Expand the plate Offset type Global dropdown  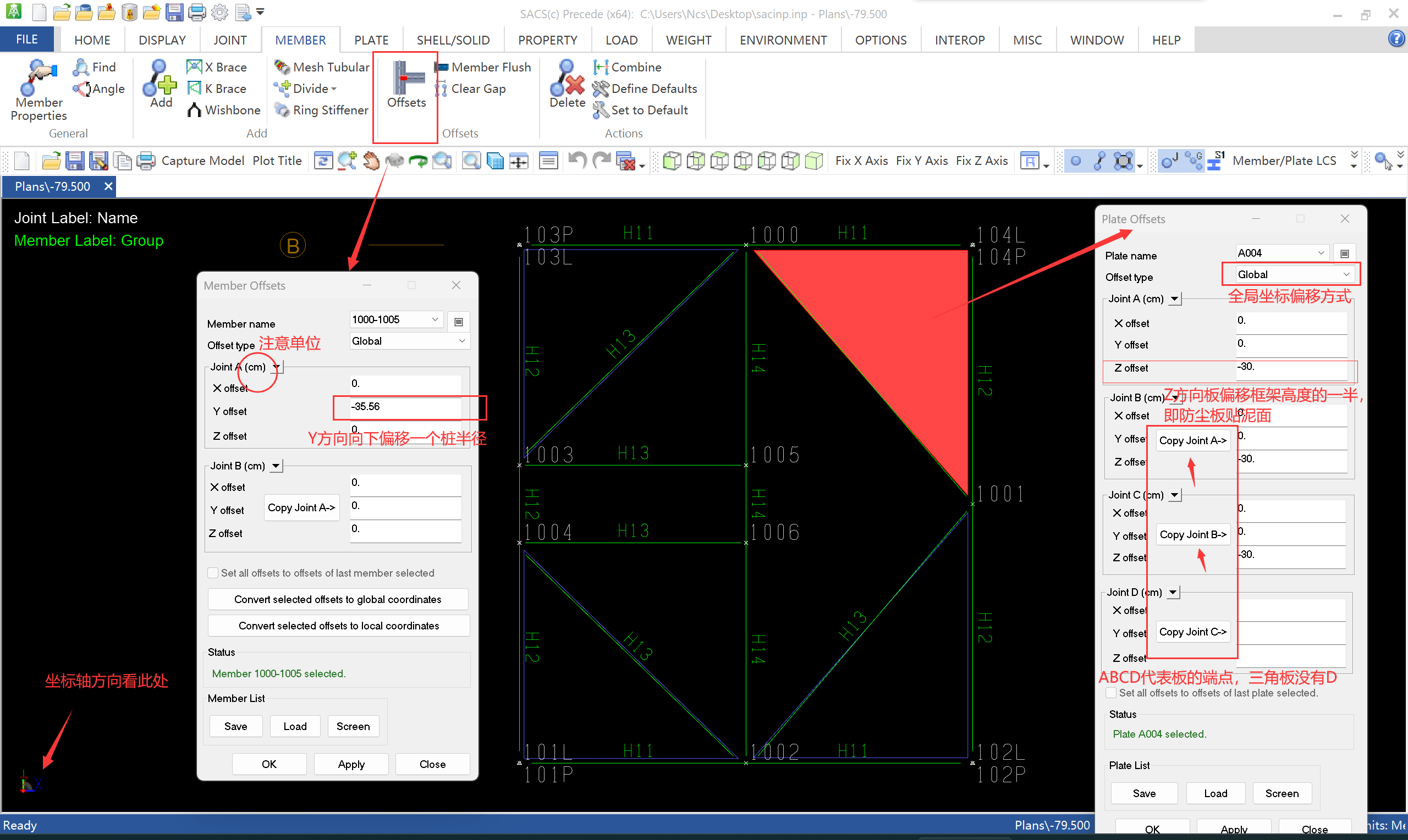(1346, 274)
